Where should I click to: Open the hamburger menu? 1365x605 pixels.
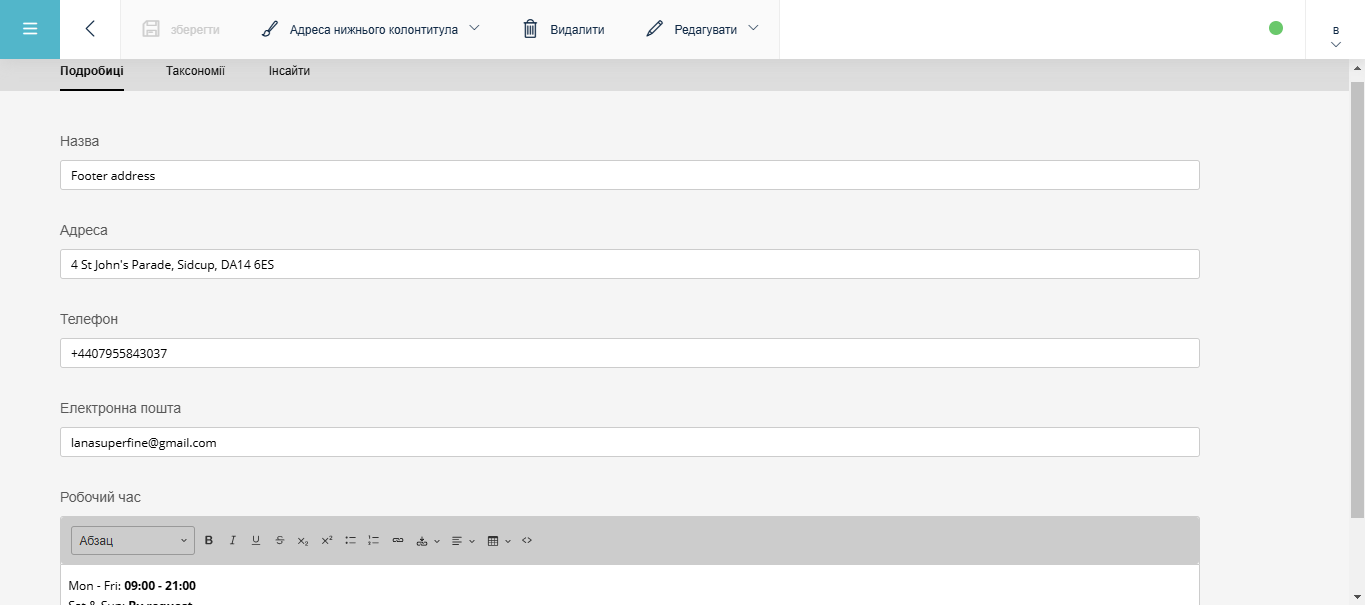point(29,29)
